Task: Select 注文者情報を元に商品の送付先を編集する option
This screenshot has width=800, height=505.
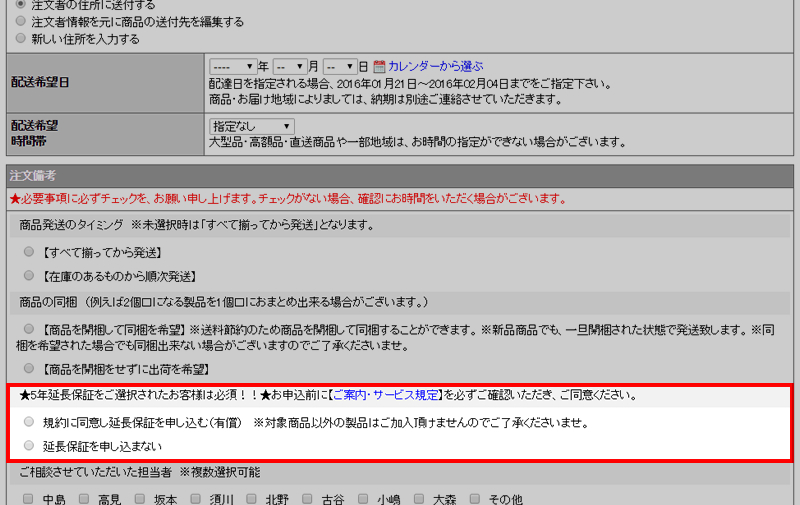Action: pyautogui.click(x=21, y=21)
